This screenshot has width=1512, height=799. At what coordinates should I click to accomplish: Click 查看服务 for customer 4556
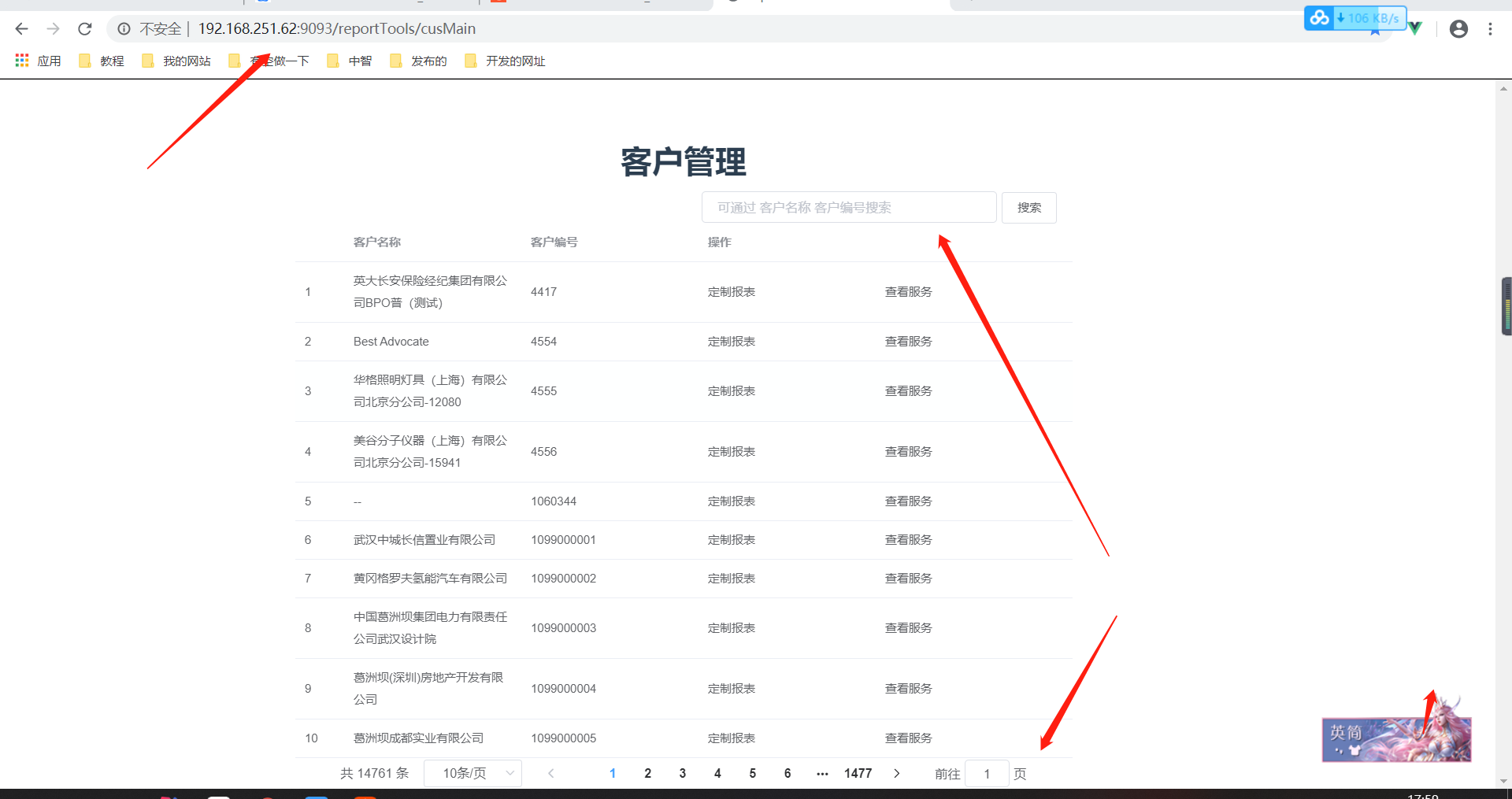(909, 452)
